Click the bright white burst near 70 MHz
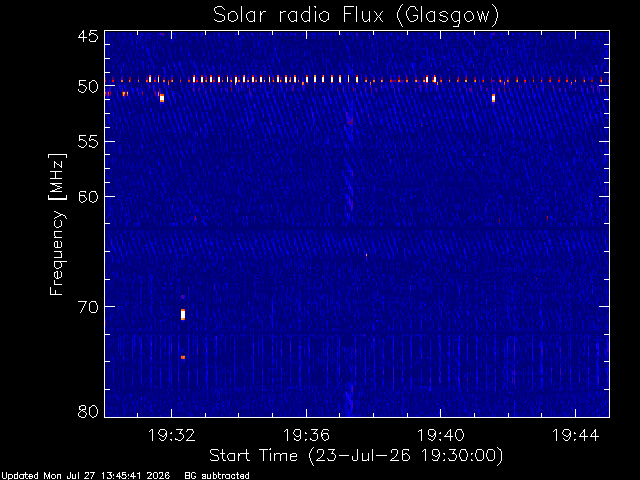 click(183, 315)
